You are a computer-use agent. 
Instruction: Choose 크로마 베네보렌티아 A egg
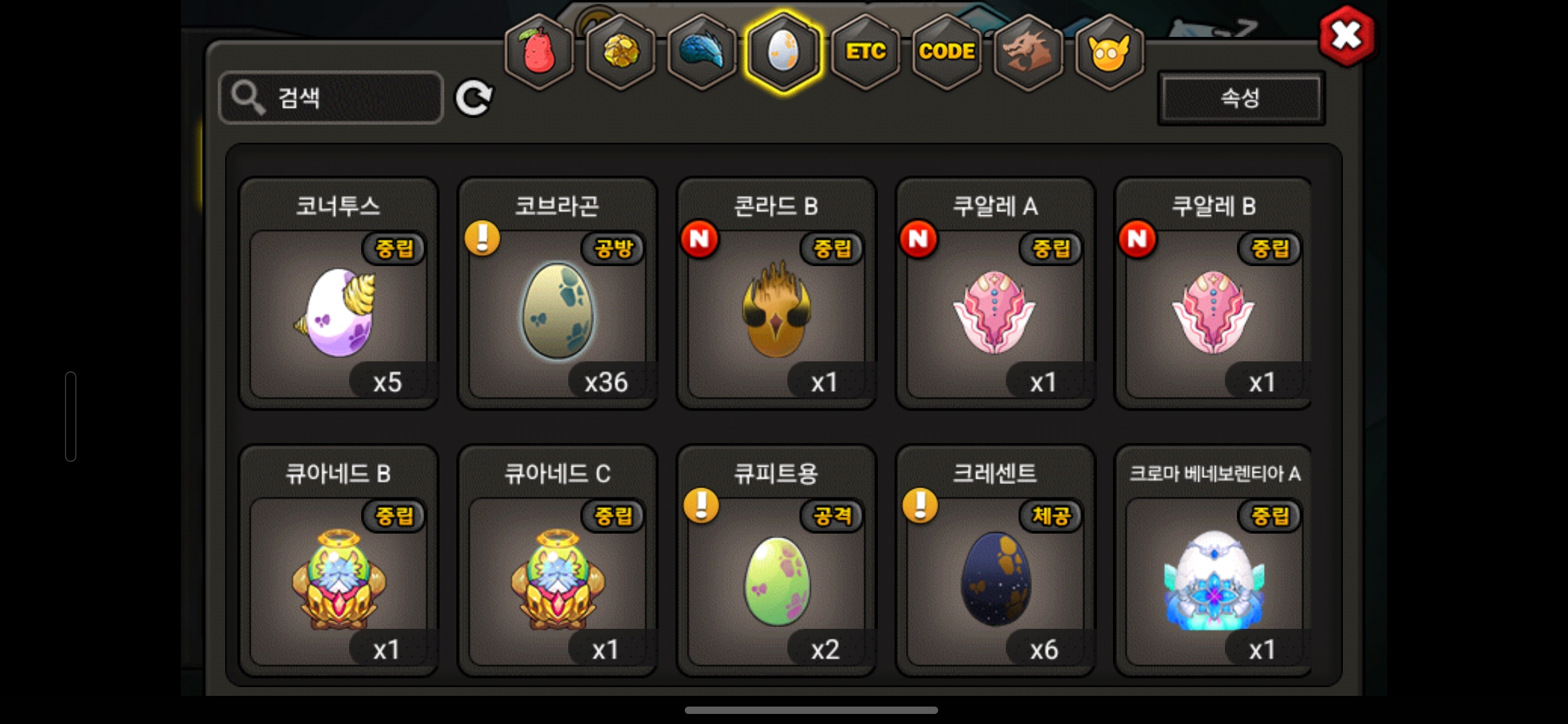coord(1213,560)
